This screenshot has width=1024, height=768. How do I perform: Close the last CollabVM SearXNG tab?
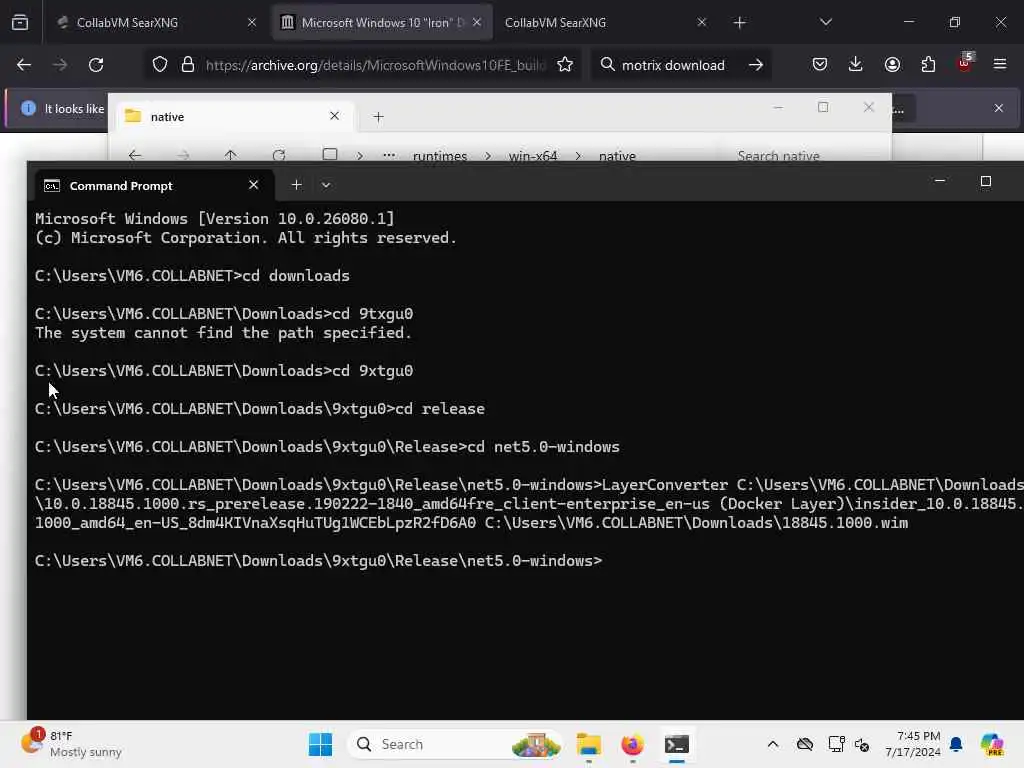701,22
